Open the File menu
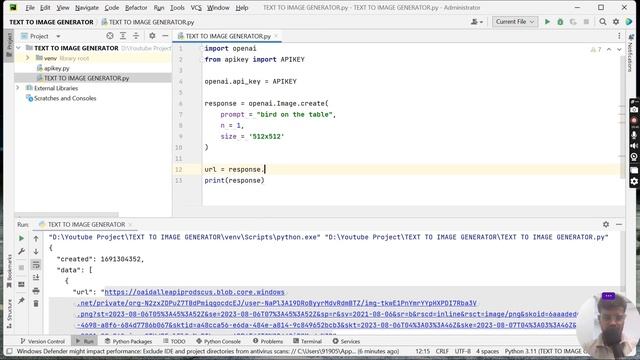The width and height of the screenshot is (640, 360). [x=30, y=7]
